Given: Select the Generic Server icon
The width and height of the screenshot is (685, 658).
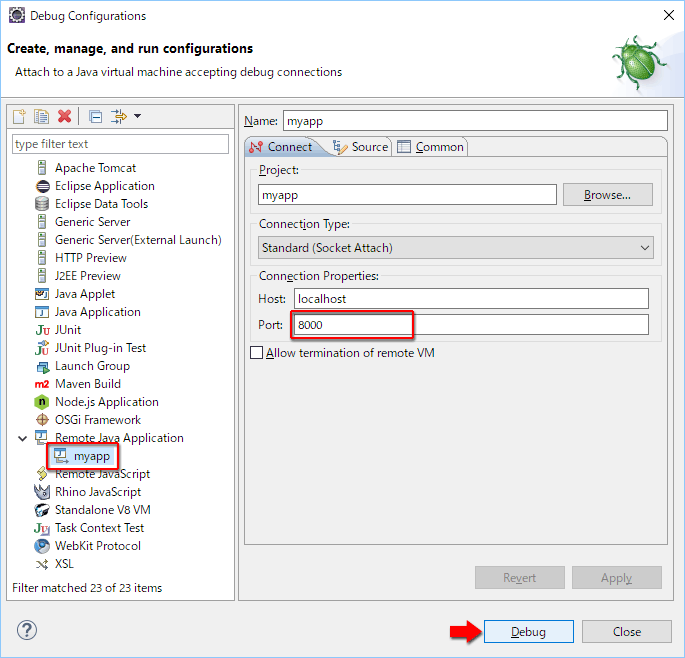Looking at the screenshot, I should tap(42, 222).
